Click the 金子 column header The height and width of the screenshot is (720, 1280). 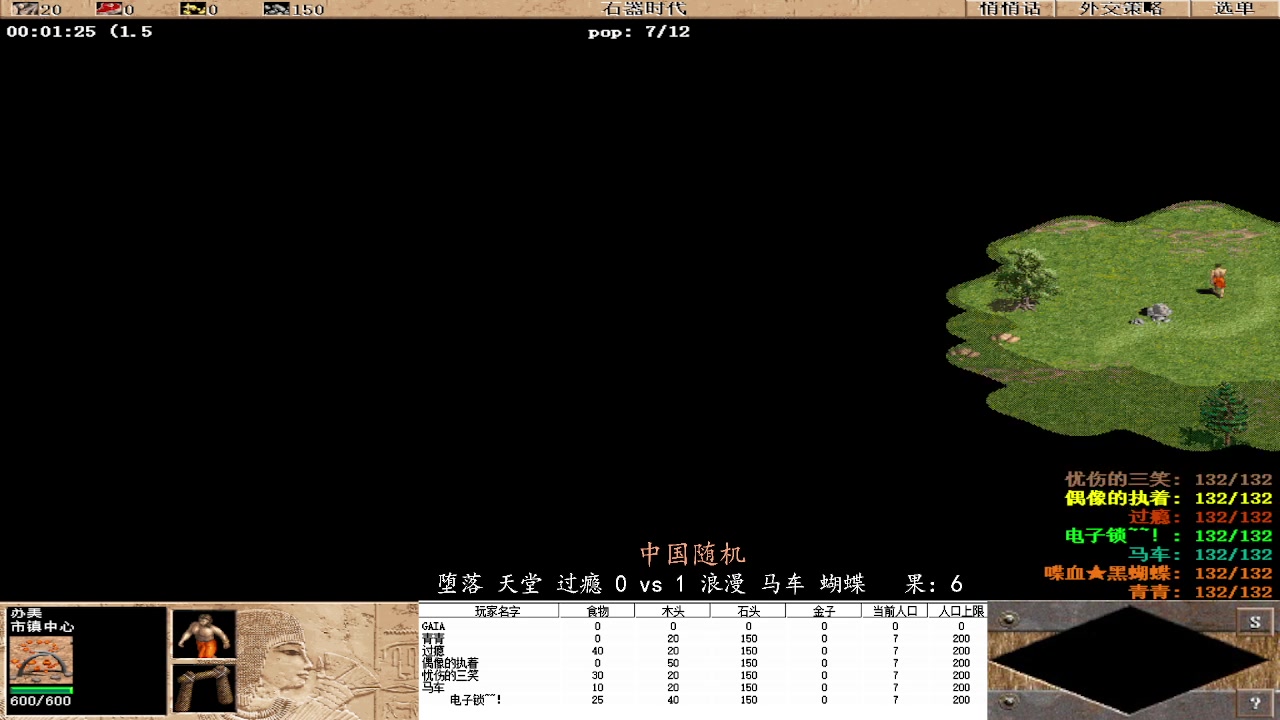click(824, 611)
